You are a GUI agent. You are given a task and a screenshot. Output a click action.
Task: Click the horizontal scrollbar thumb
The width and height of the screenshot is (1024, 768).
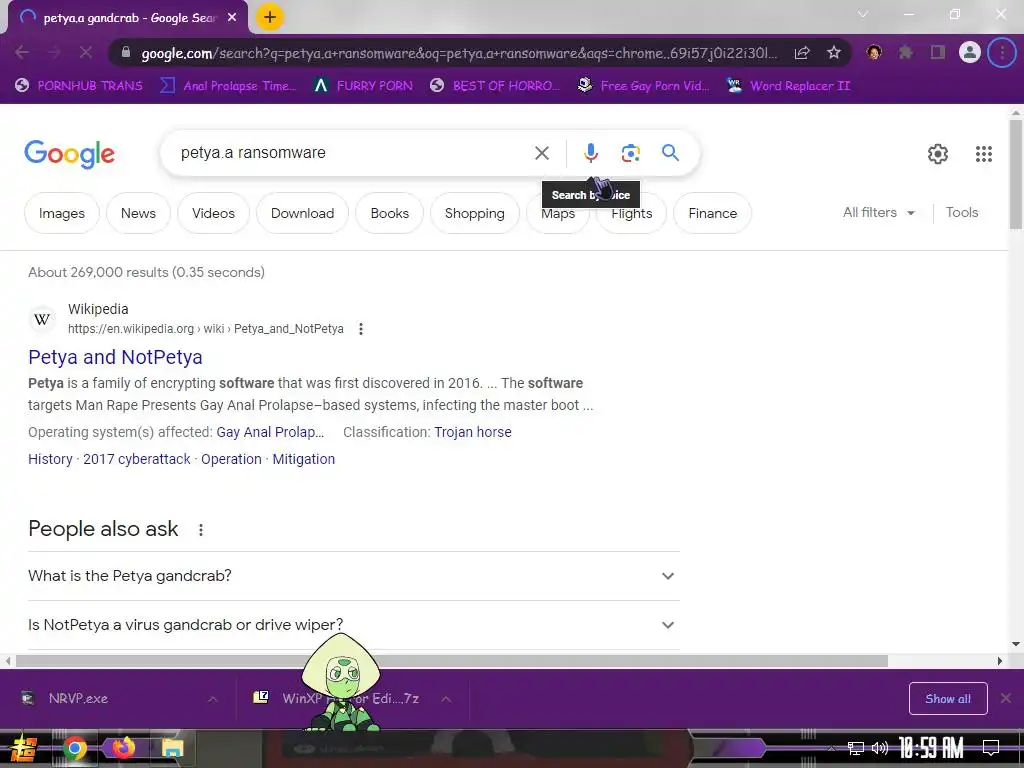click(452, 661)
